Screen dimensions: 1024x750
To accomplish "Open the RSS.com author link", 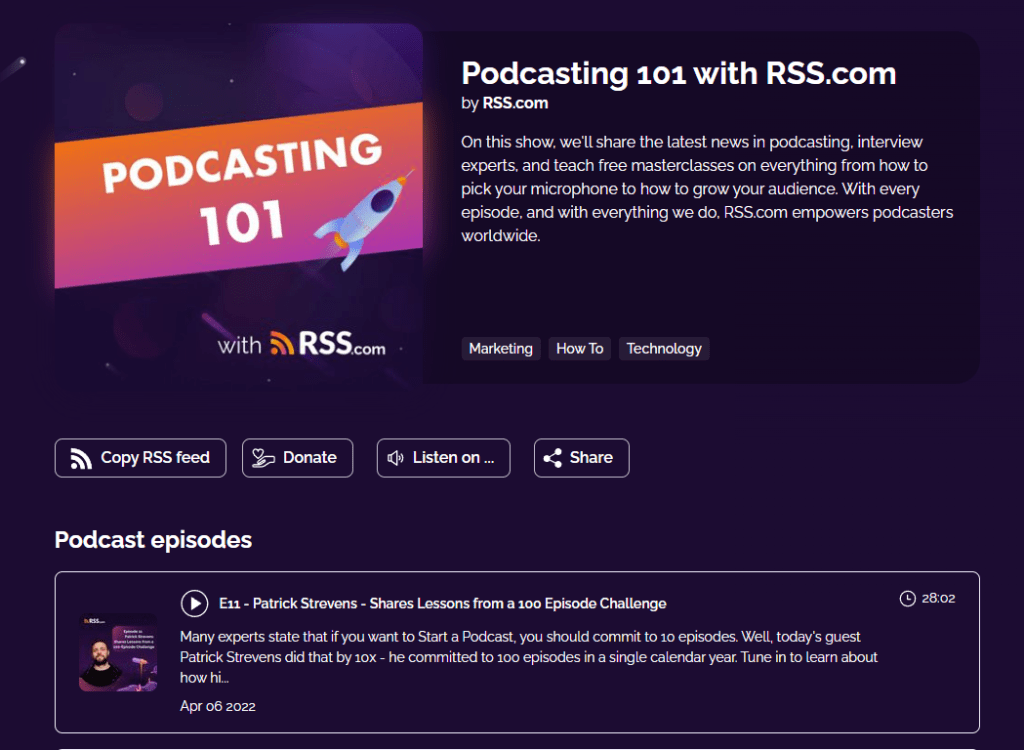I will click(x=515, y=103).
